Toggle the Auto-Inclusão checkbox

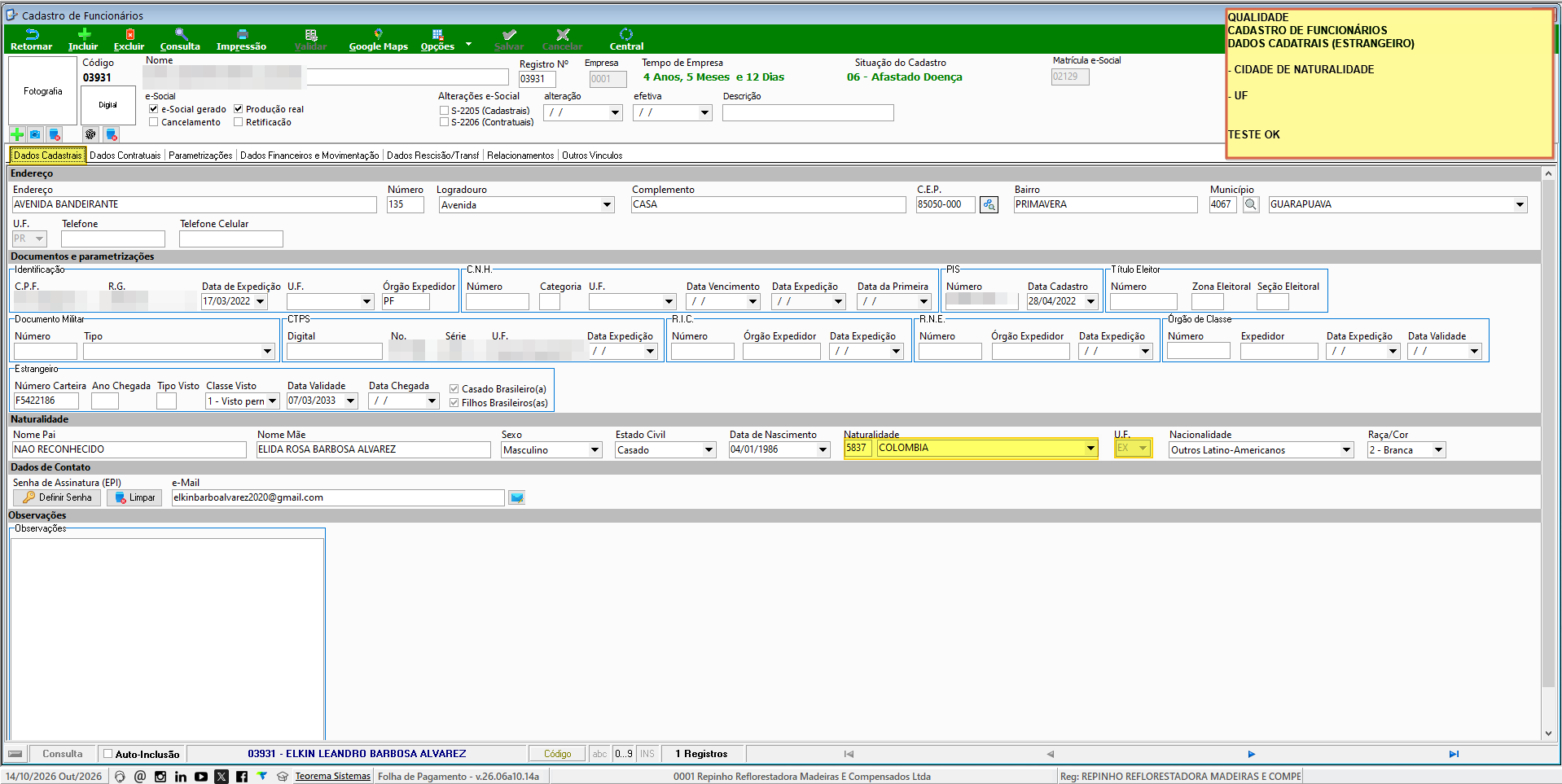pos(107,754)
